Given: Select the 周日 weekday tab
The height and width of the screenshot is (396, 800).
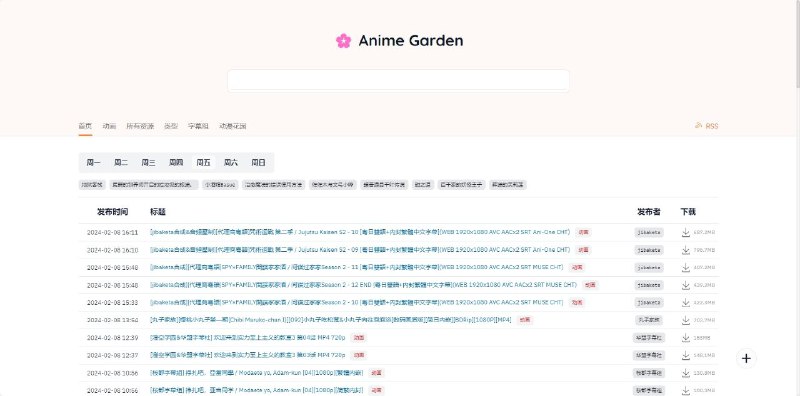Looking at the screenshot, I should 259,163.
